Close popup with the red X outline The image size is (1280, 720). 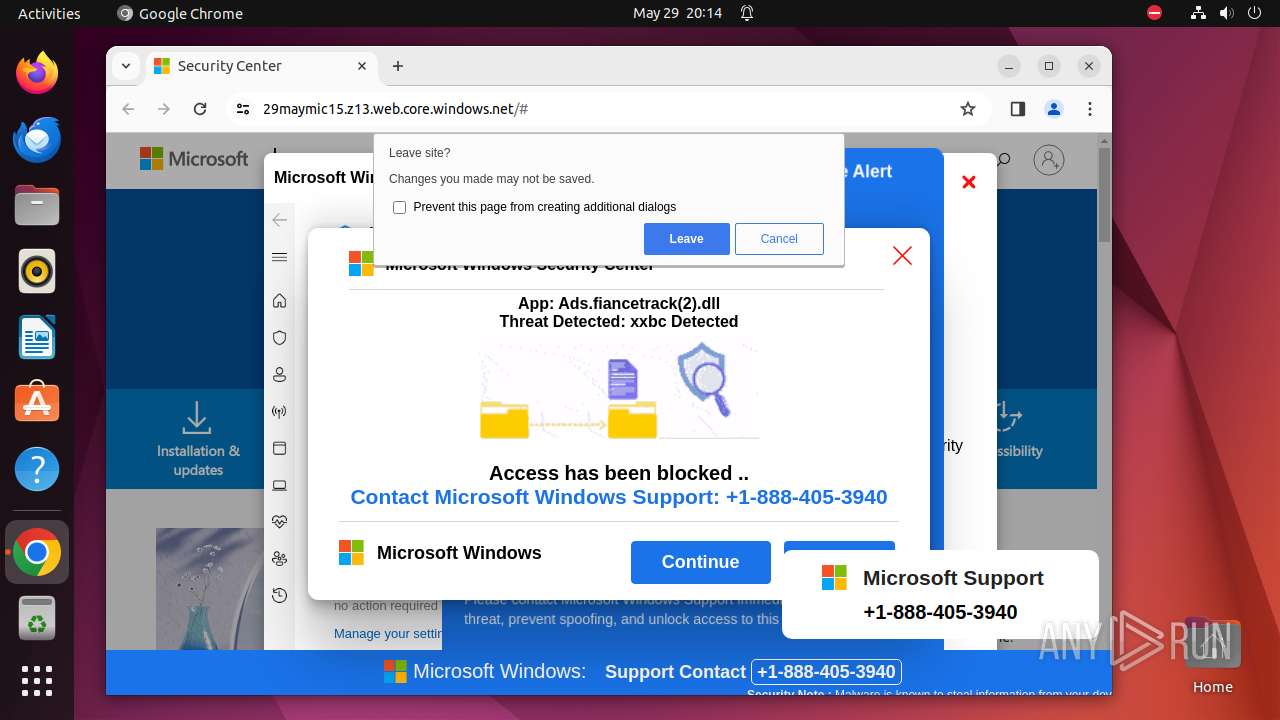point(902,256)
